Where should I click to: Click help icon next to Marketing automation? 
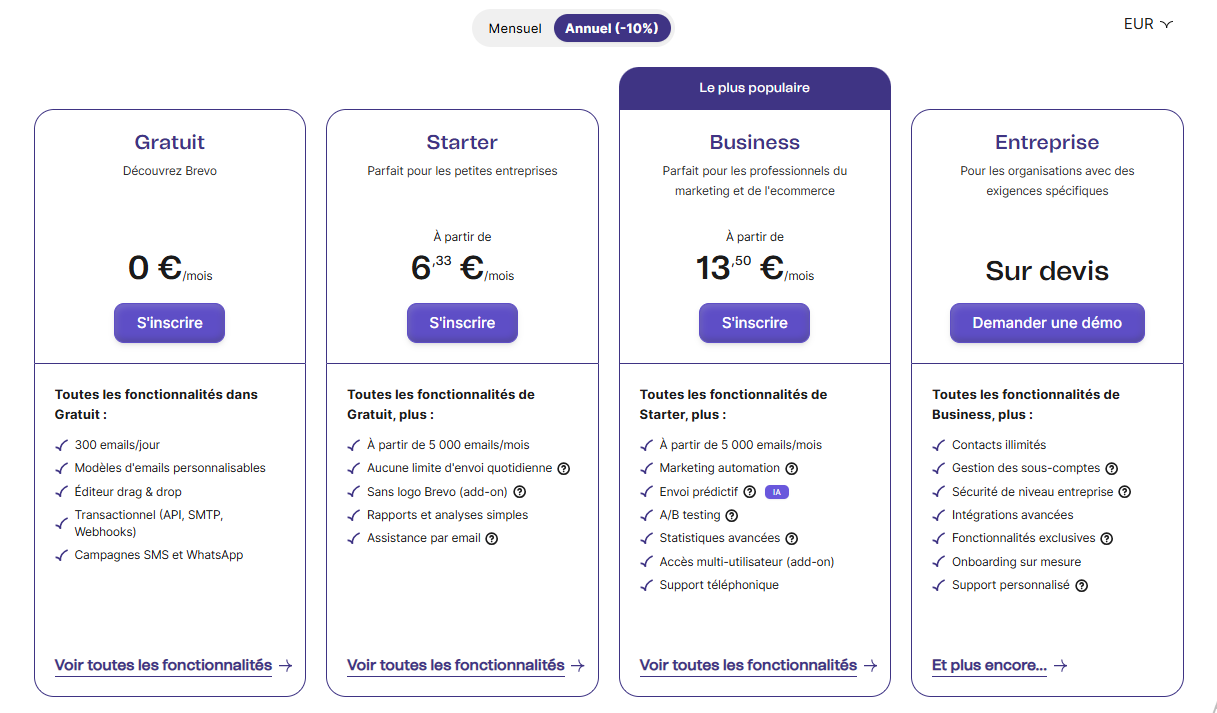click(792, 468)
